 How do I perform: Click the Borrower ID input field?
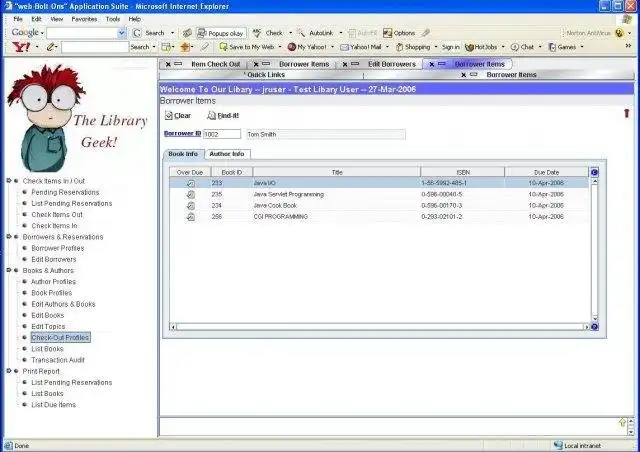point(222,134)
